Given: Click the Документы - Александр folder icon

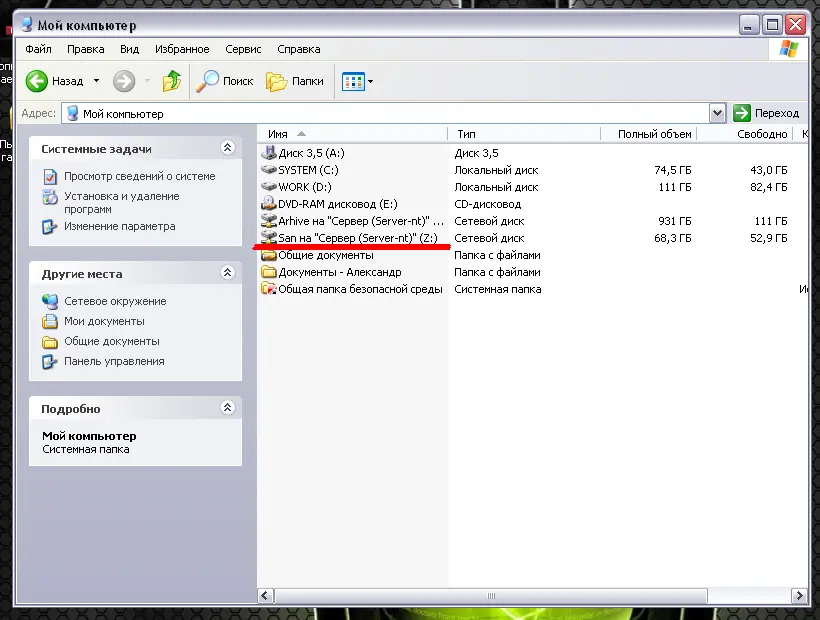Looking at the screenshot, I should [x=269, y=272].
